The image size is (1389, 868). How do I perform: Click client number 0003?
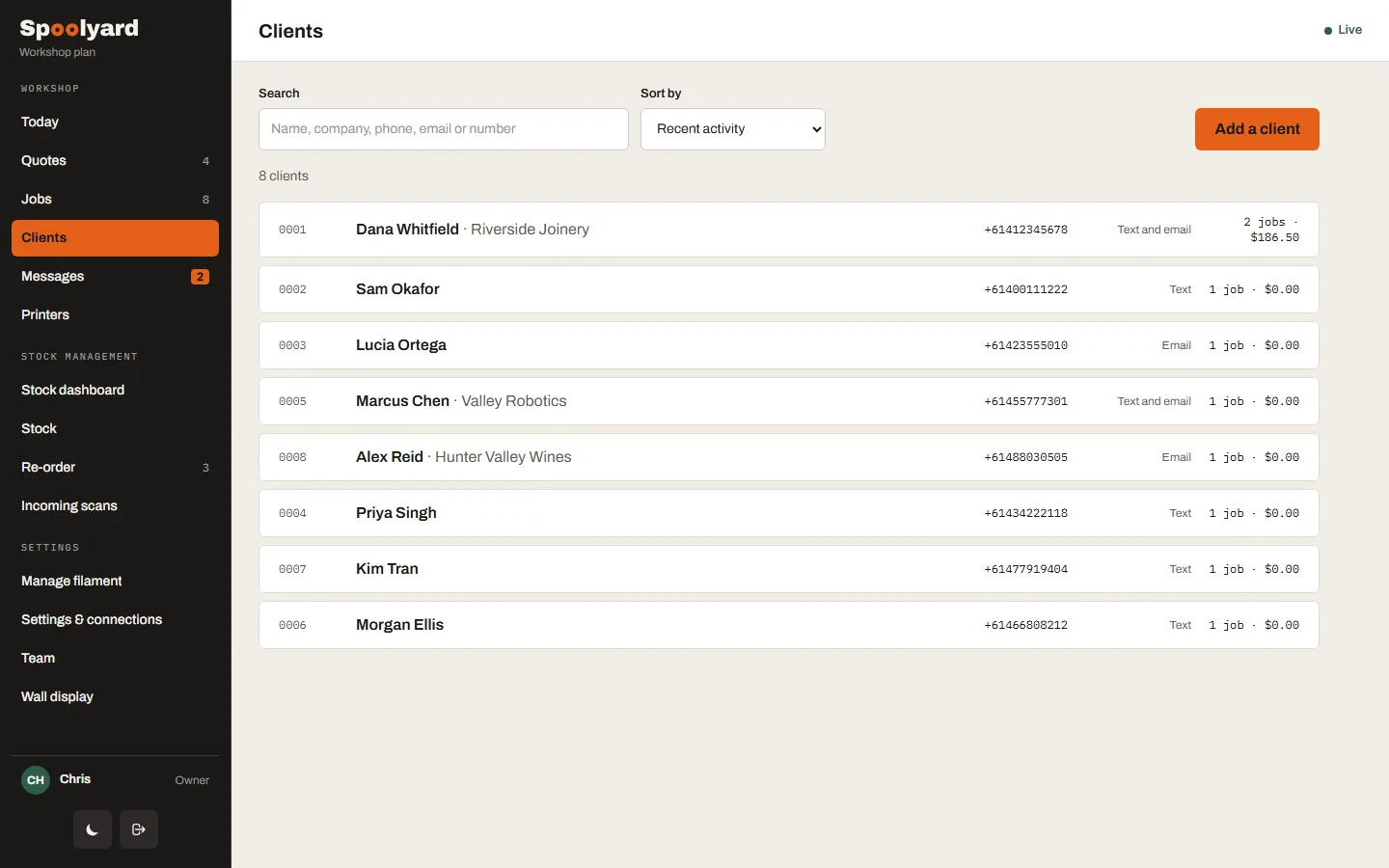point(292,345)
